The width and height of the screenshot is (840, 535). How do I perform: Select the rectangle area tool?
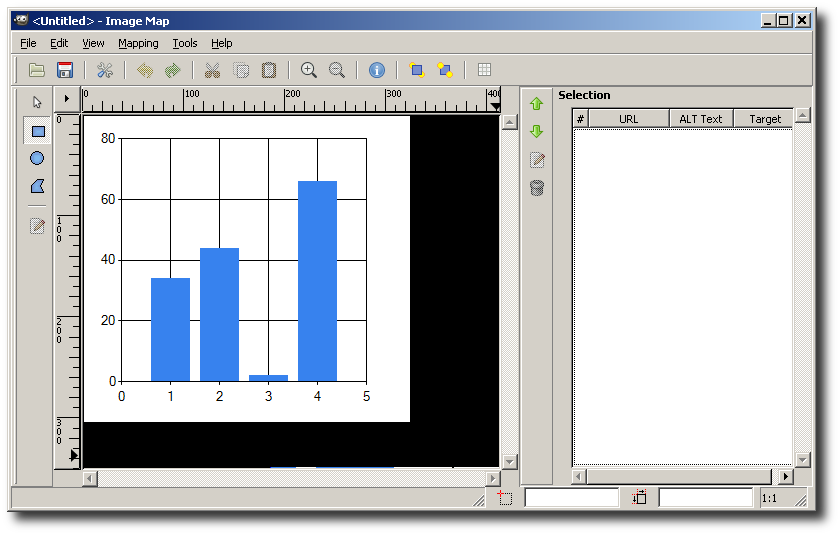[38, 131]
